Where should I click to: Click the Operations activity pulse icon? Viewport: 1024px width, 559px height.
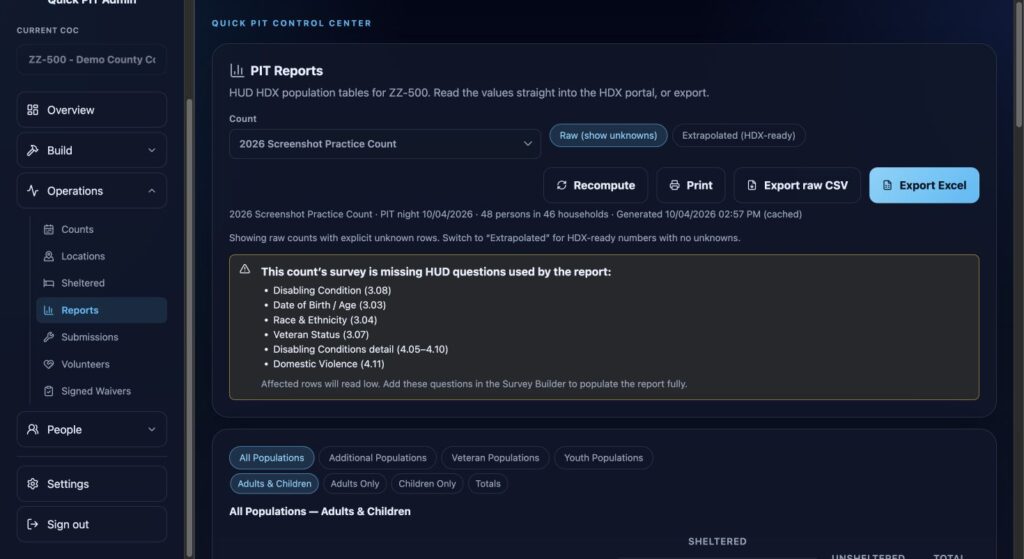(33, 191)
